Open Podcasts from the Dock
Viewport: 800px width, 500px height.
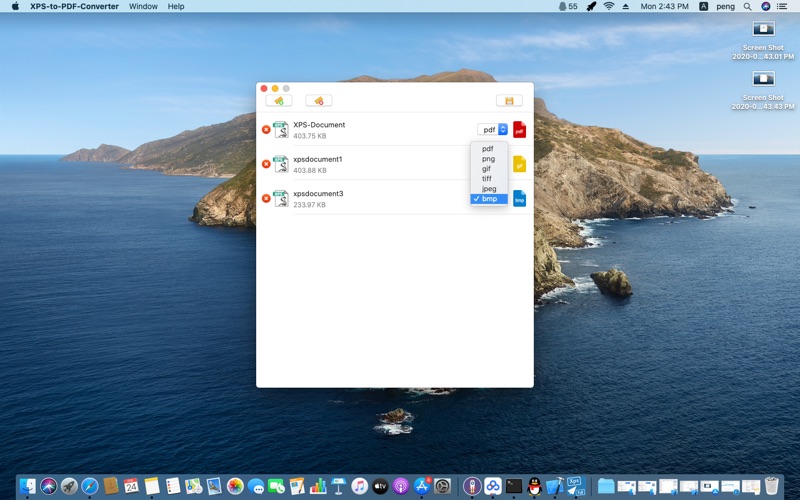pos(401,486)
